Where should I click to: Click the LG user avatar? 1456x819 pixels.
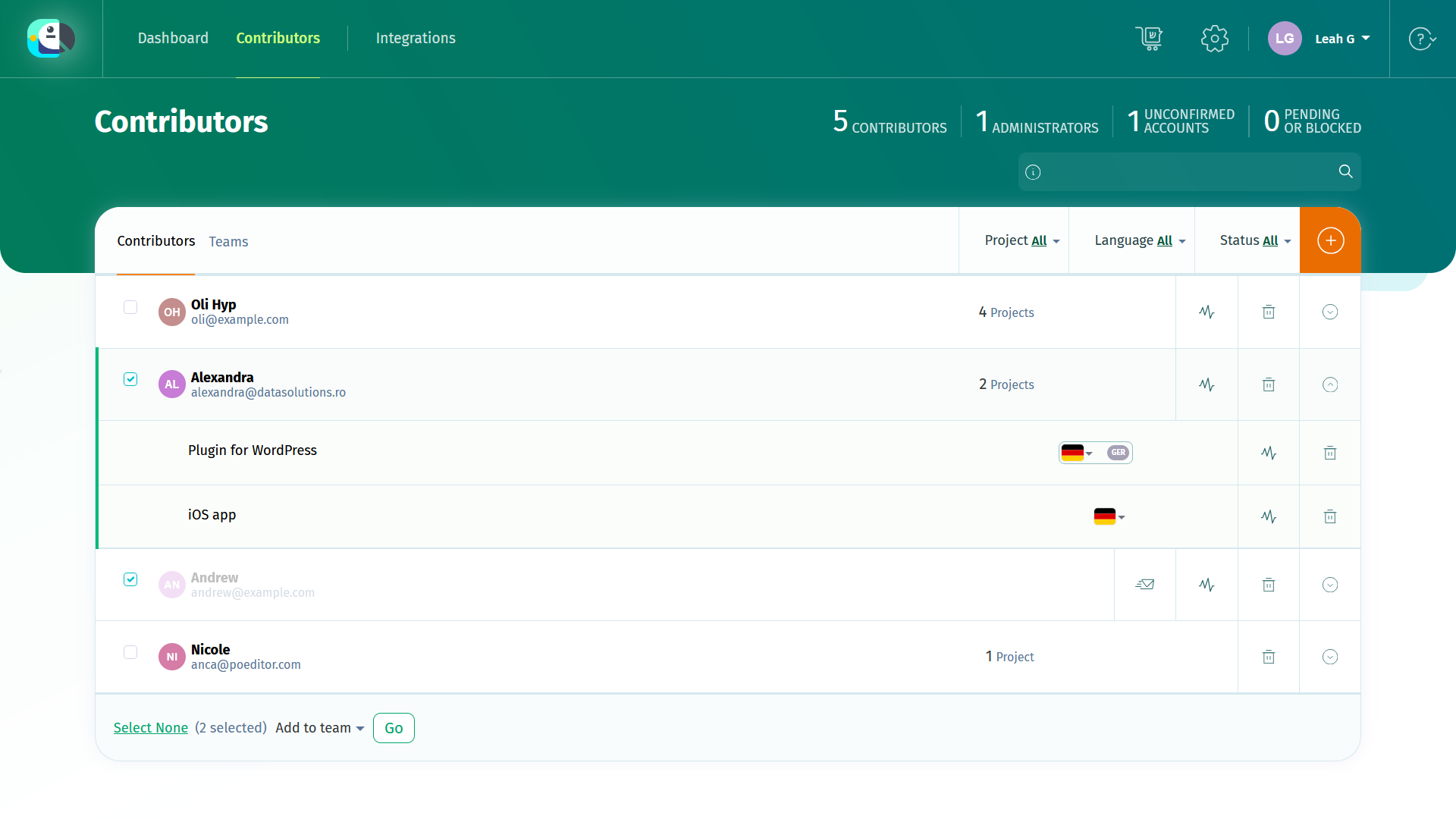pyautogui.click(x=1285, y=39)
